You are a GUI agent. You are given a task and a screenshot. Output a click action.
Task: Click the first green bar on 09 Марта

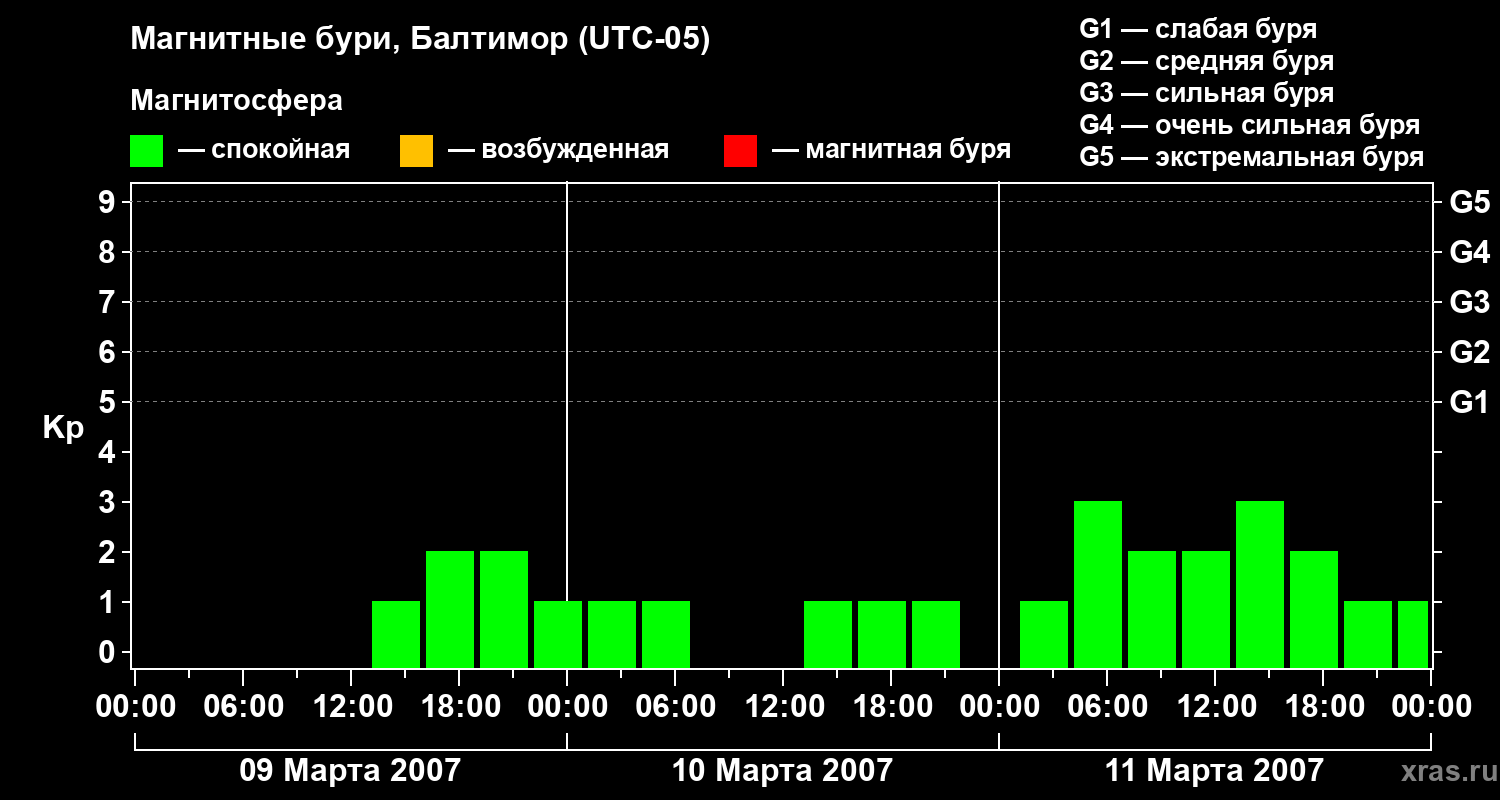tap(396, 634)
